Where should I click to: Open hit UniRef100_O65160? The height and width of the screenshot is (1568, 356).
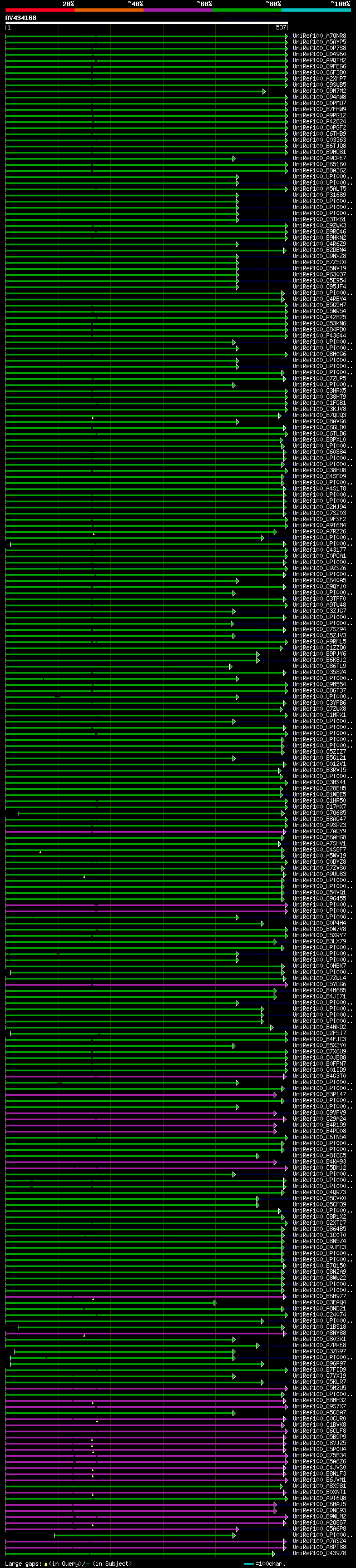[319, 164]
